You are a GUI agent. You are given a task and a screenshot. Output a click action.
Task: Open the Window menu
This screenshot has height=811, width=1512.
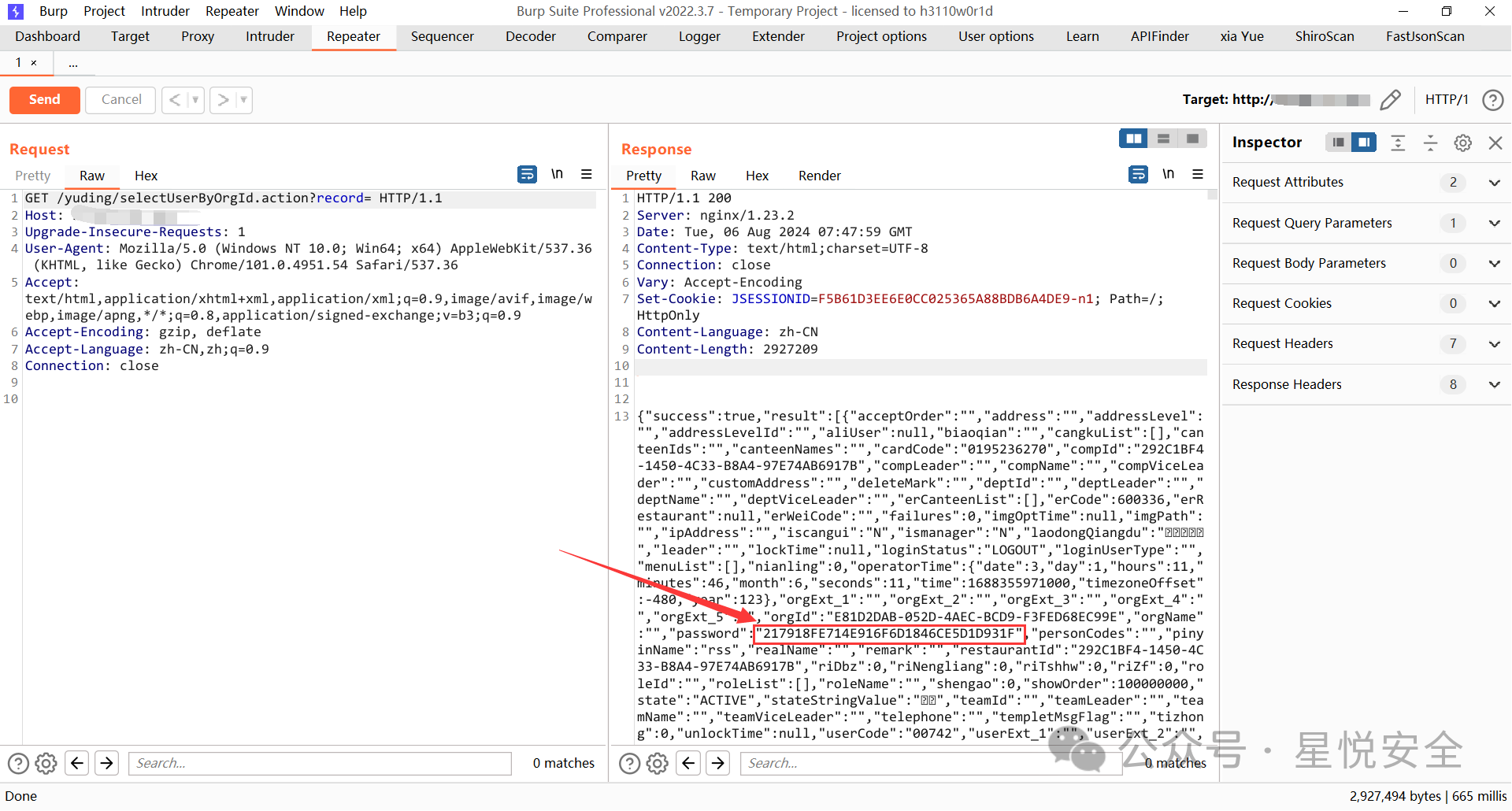[299, 11]
